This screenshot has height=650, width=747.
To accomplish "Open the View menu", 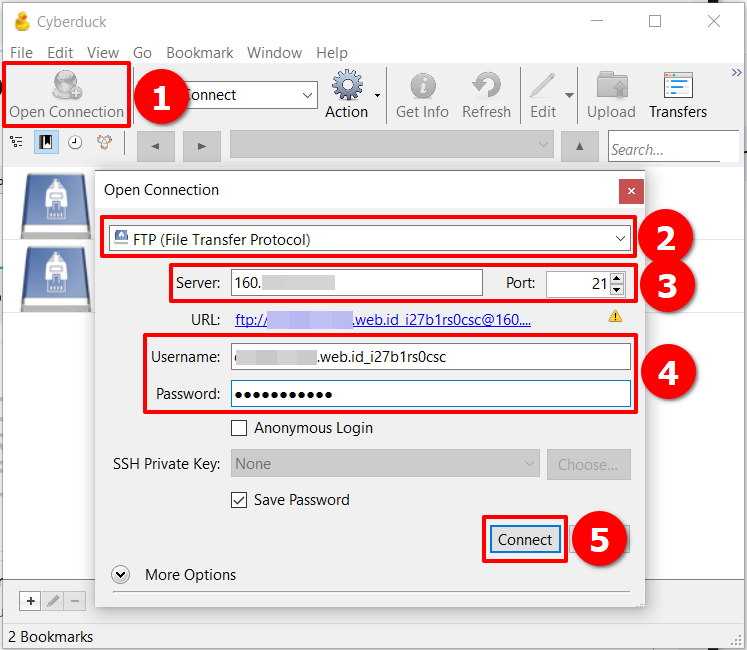I will (x=103, y=52).
